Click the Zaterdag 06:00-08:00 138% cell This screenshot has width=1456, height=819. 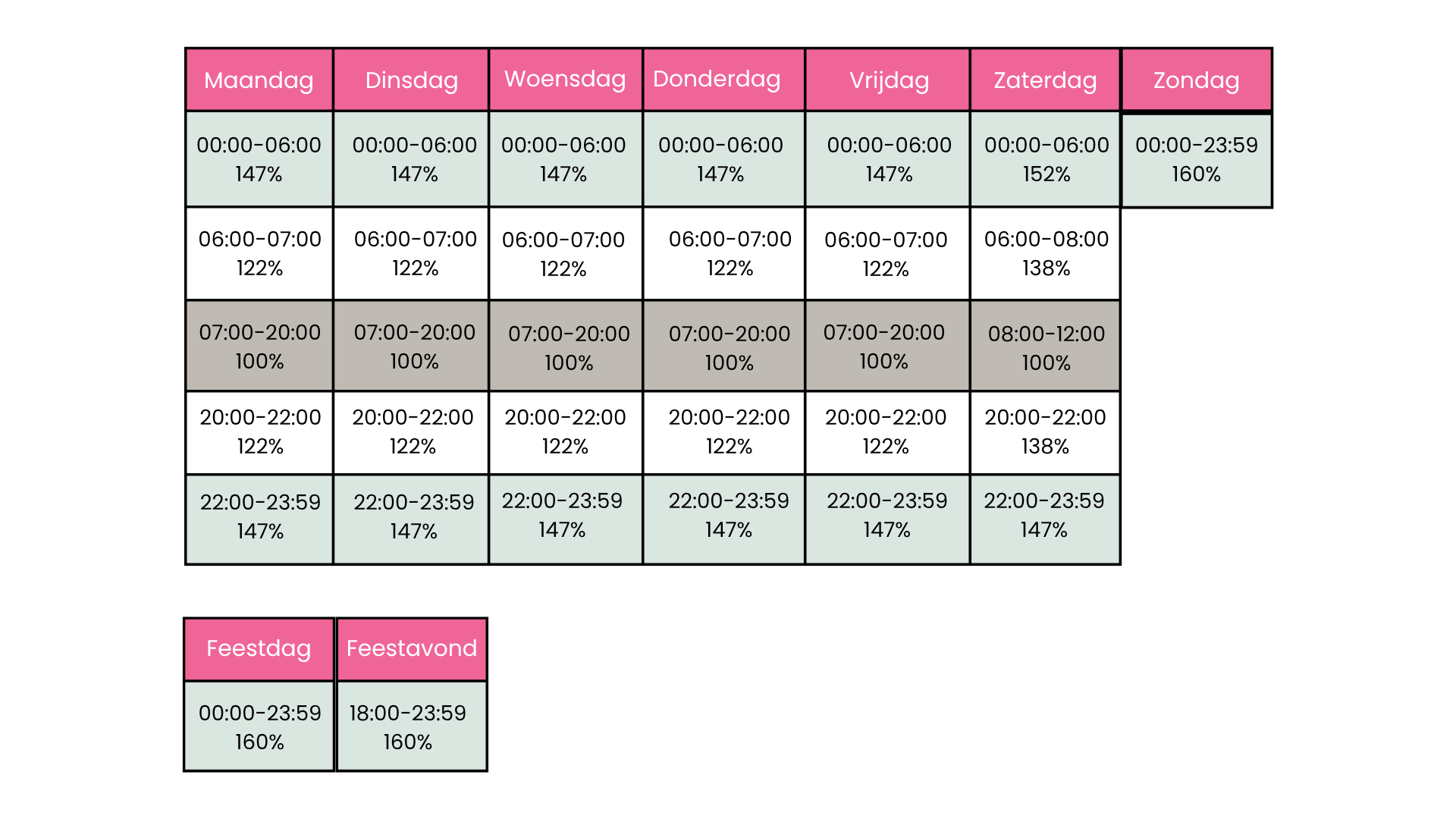pos(1045,253)
